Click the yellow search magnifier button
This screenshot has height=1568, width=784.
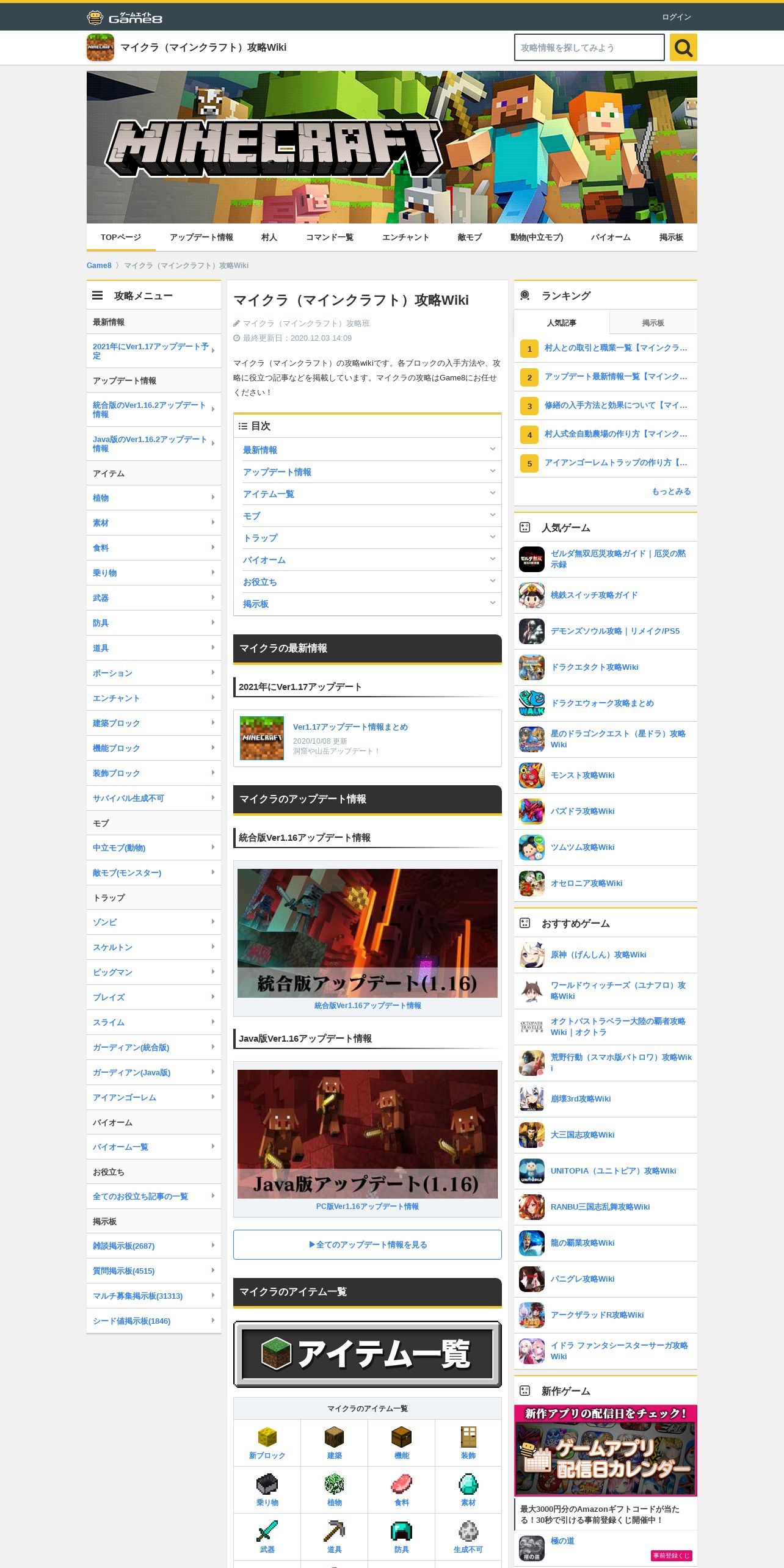(x=683, y=48)
